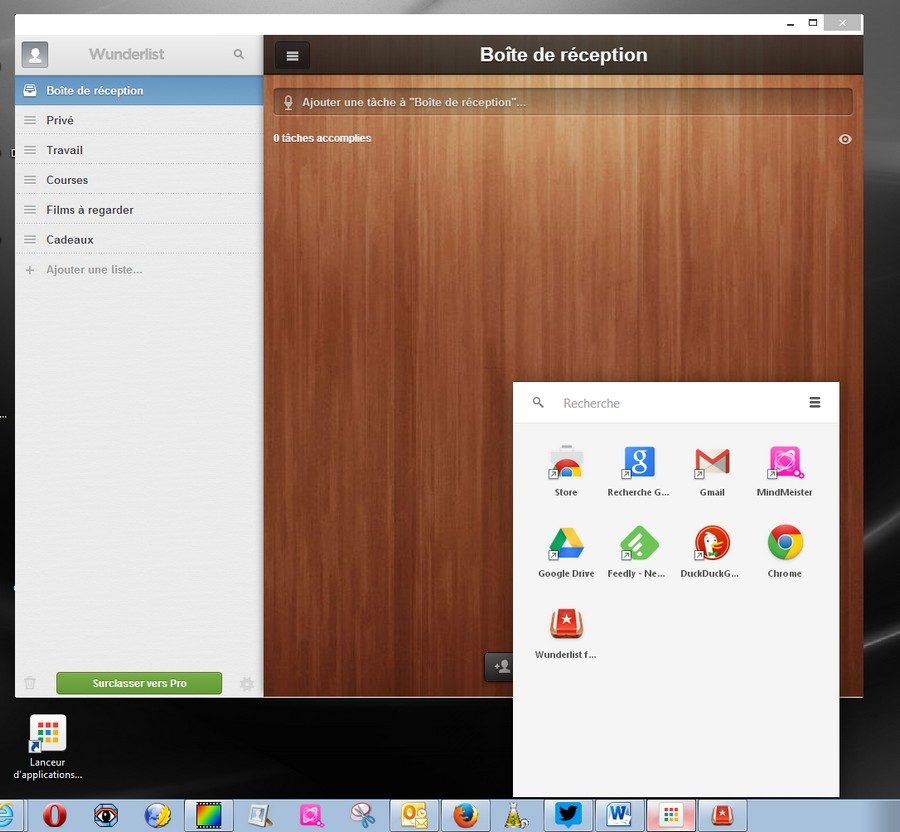The image size is (900, 832).
Task: Click the Wunderlist app launcher icon
Action: [x=566, y=625]
